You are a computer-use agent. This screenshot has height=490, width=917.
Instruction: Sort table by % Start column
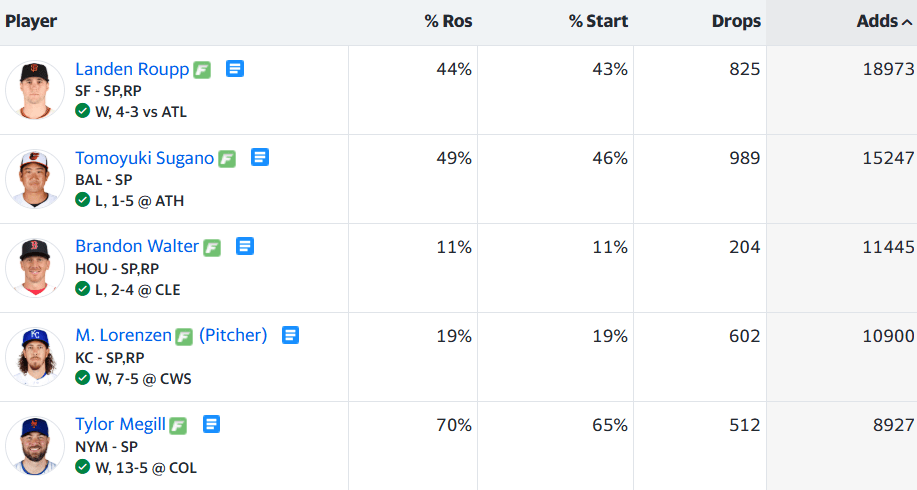[x=598, y=21]
